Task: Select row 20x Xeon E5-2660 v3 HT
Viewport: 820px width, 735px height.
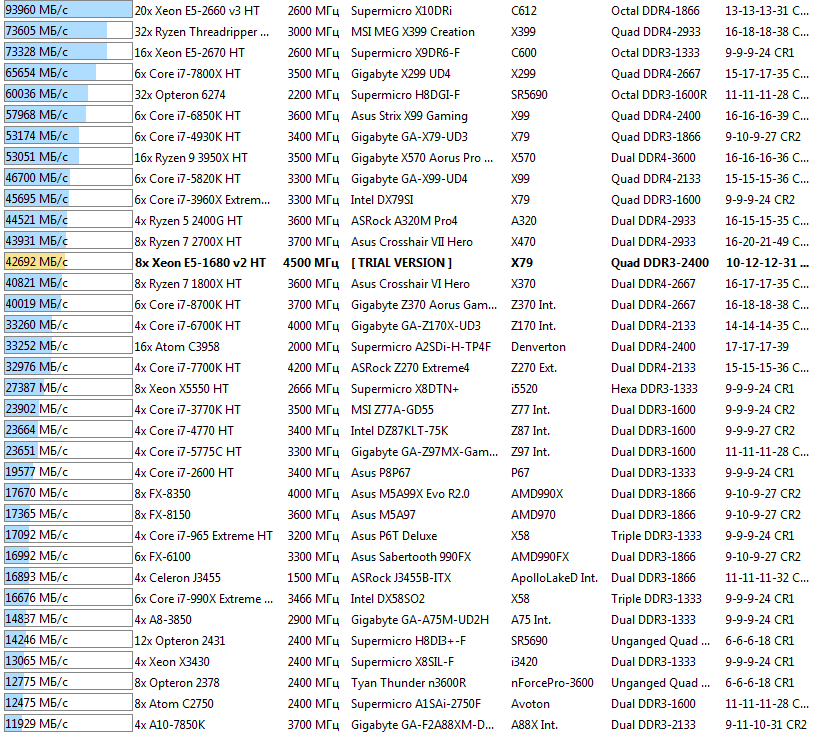Action: tap(197, 10)
